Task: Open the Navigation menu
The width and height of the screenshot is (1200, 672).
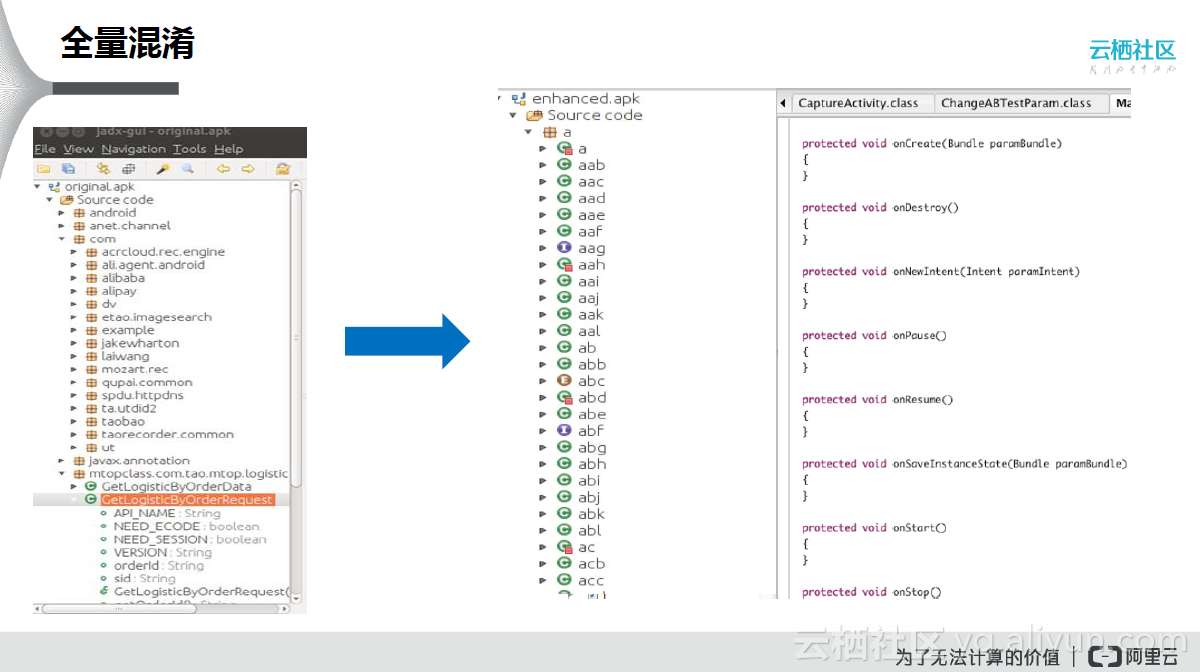Action: click(x=133, y=149)
